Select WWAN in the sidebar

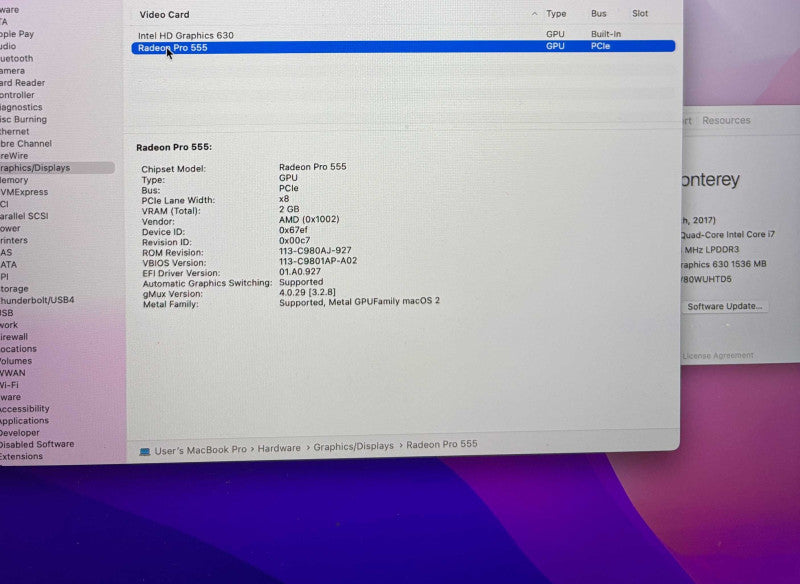(x=12, y=373)
